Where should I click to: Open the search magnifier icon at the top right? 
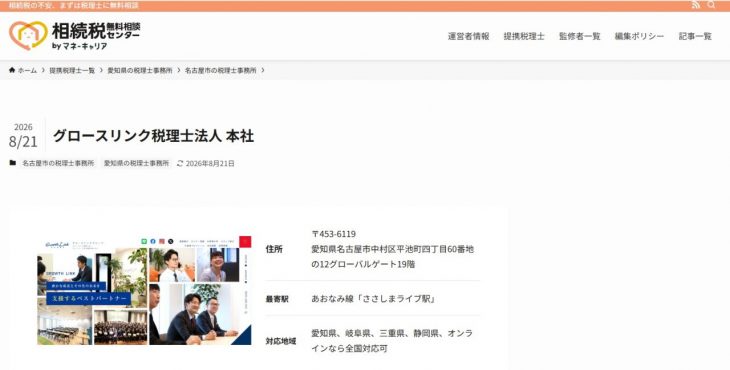click(x=711, y=5)
